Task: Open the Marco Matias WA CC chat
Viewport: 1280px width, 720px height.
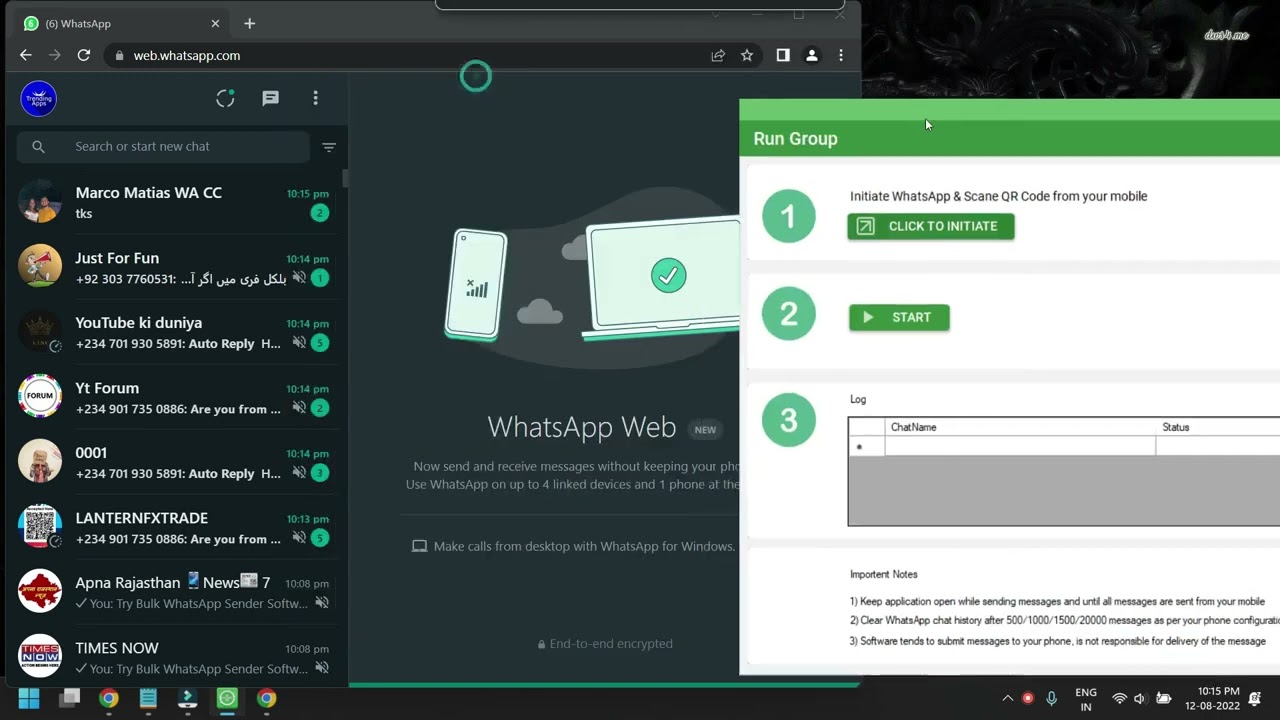Action: pos(174,202)
